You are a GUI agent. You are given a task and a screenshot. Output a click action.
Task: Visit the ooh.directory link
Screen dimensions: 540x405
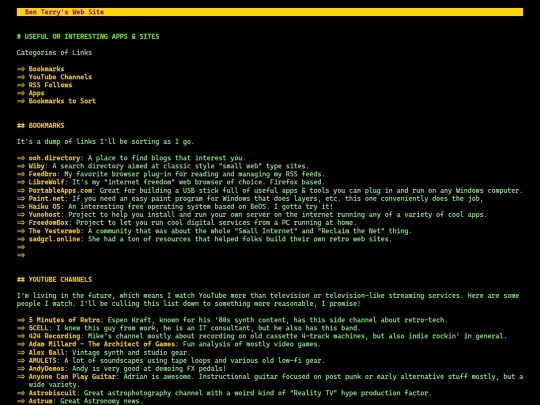[x=54, y=158]
